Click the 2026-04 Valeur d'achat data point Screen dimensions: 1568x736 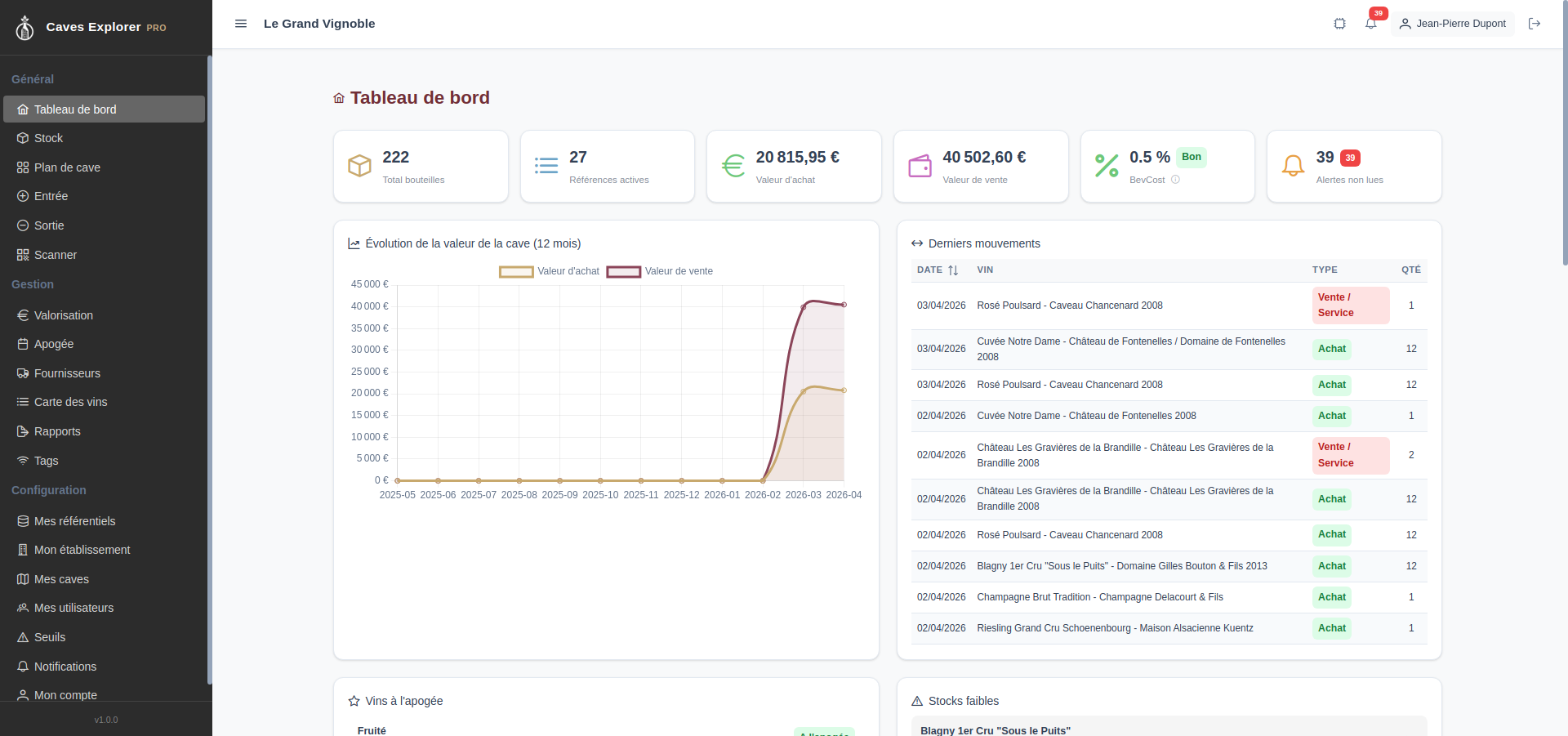(844, 390)
